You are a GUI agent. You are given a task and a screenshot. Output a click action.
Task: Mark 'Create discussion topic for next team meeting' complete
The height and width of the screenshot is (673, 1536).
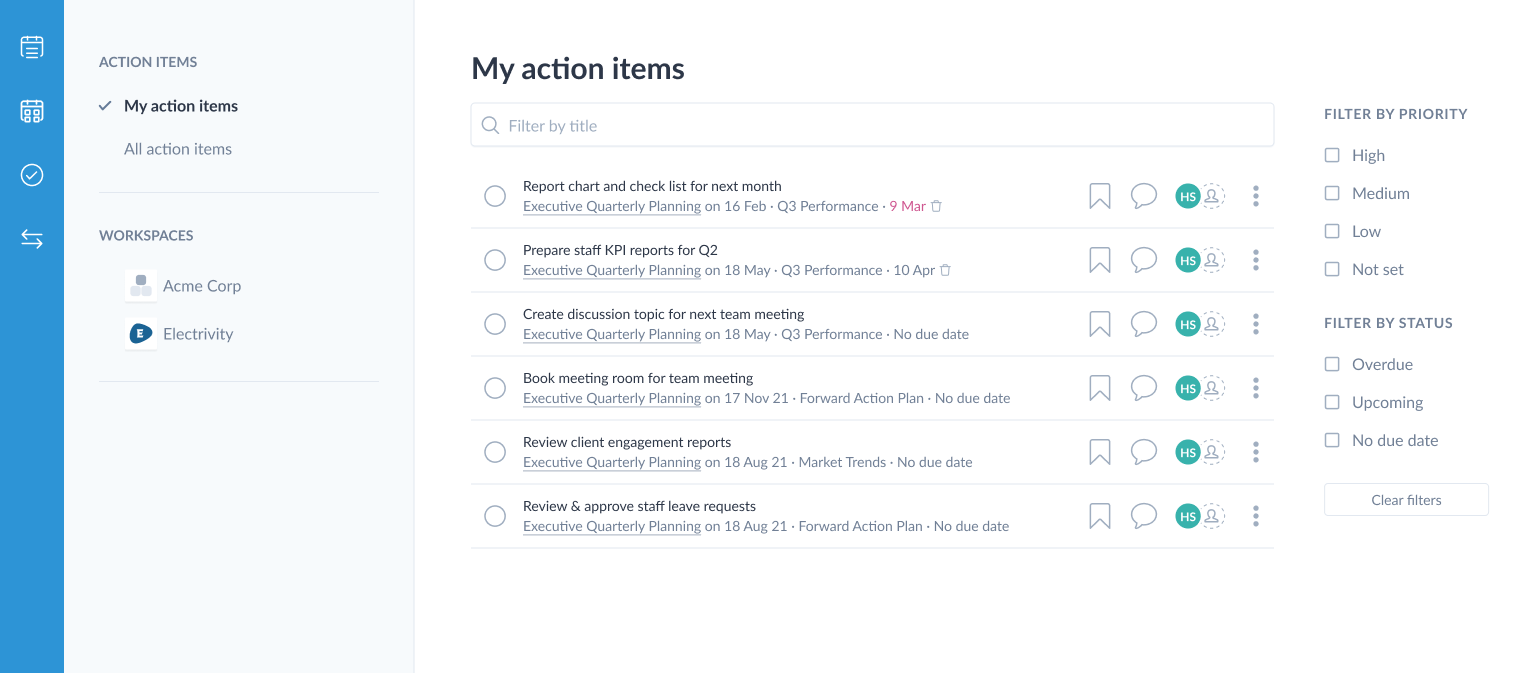495,324
